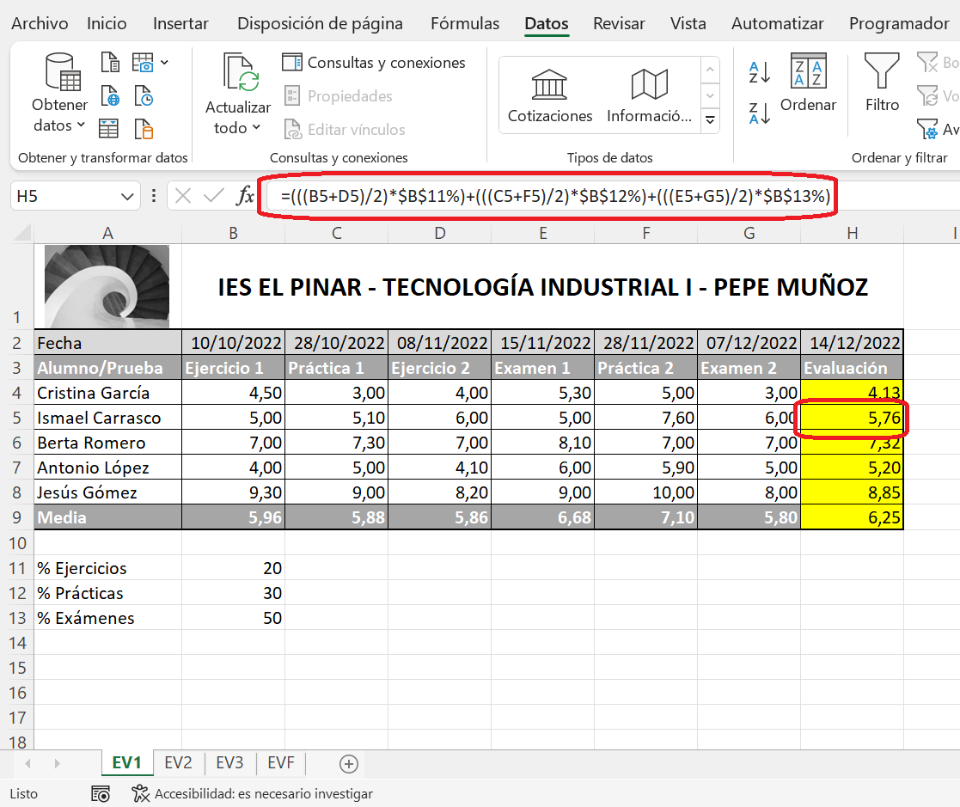The width and height of the screenshot is (960, 807).
Task: Click the insert function fx icon
Action: (x=245, y=196)
